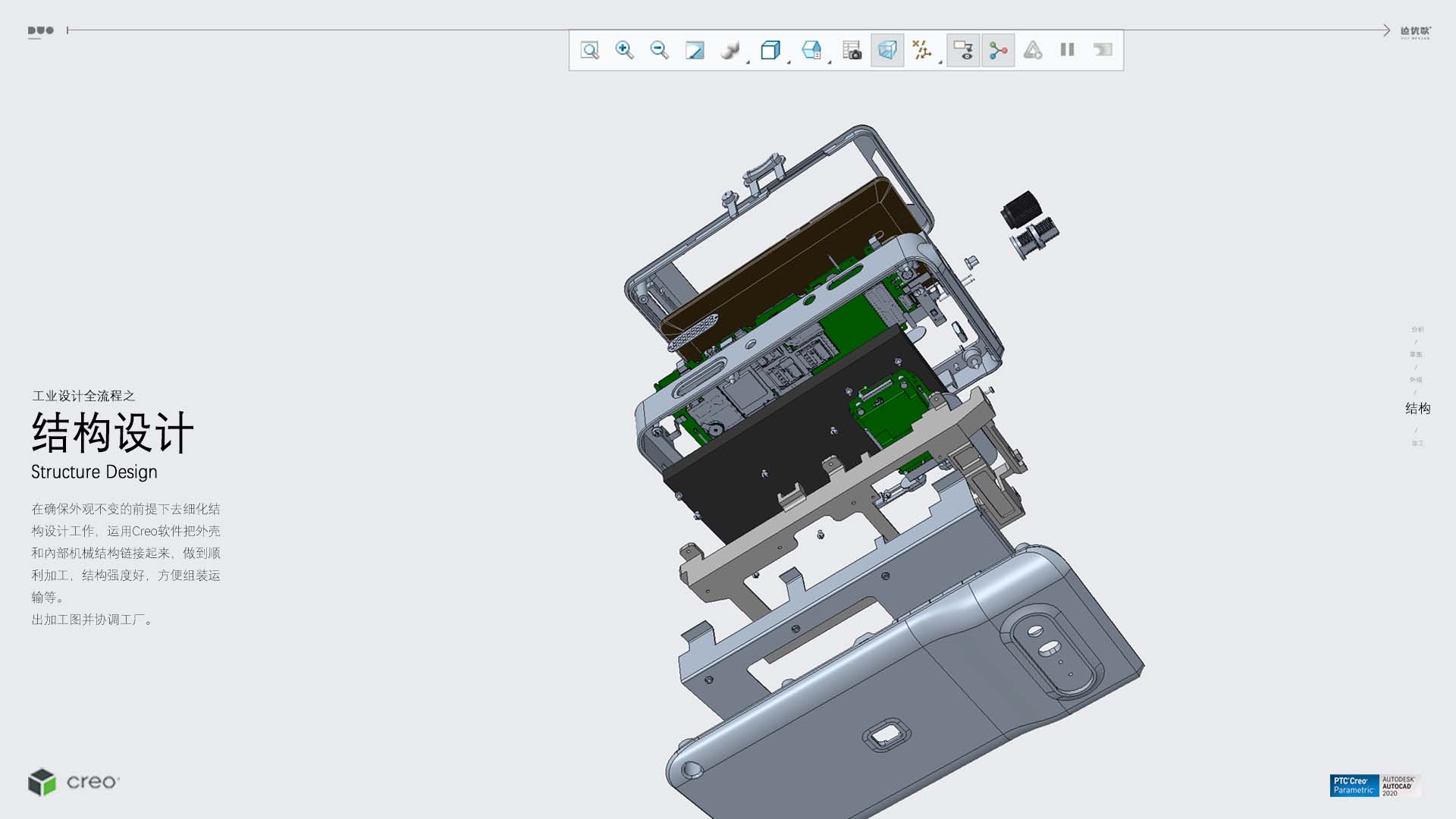Toggle the perspective view button

coord(887,50)
